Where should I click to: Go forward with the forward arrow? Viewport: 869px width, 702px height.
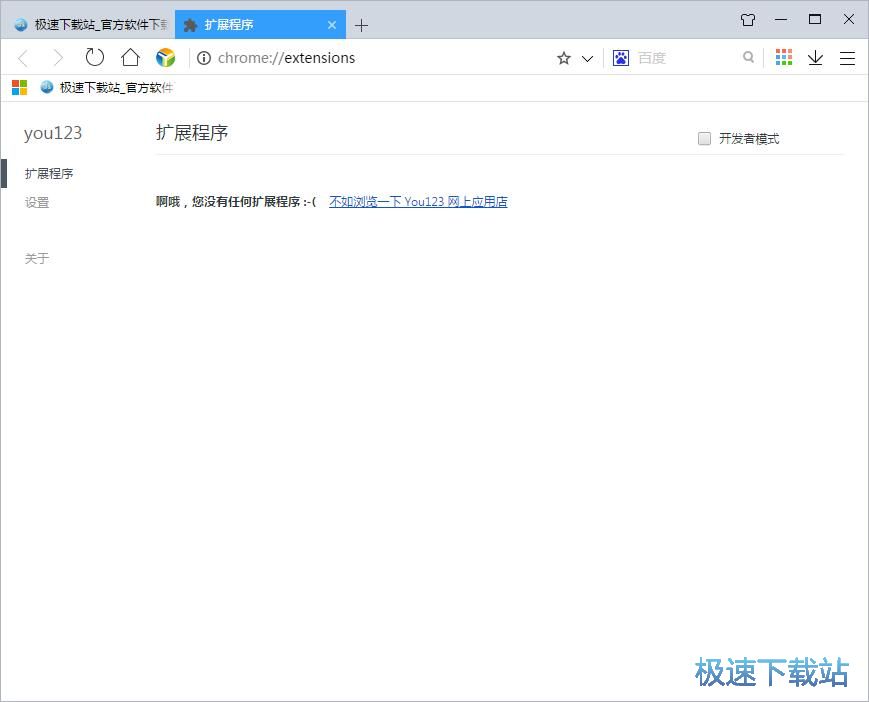[58, 58]
